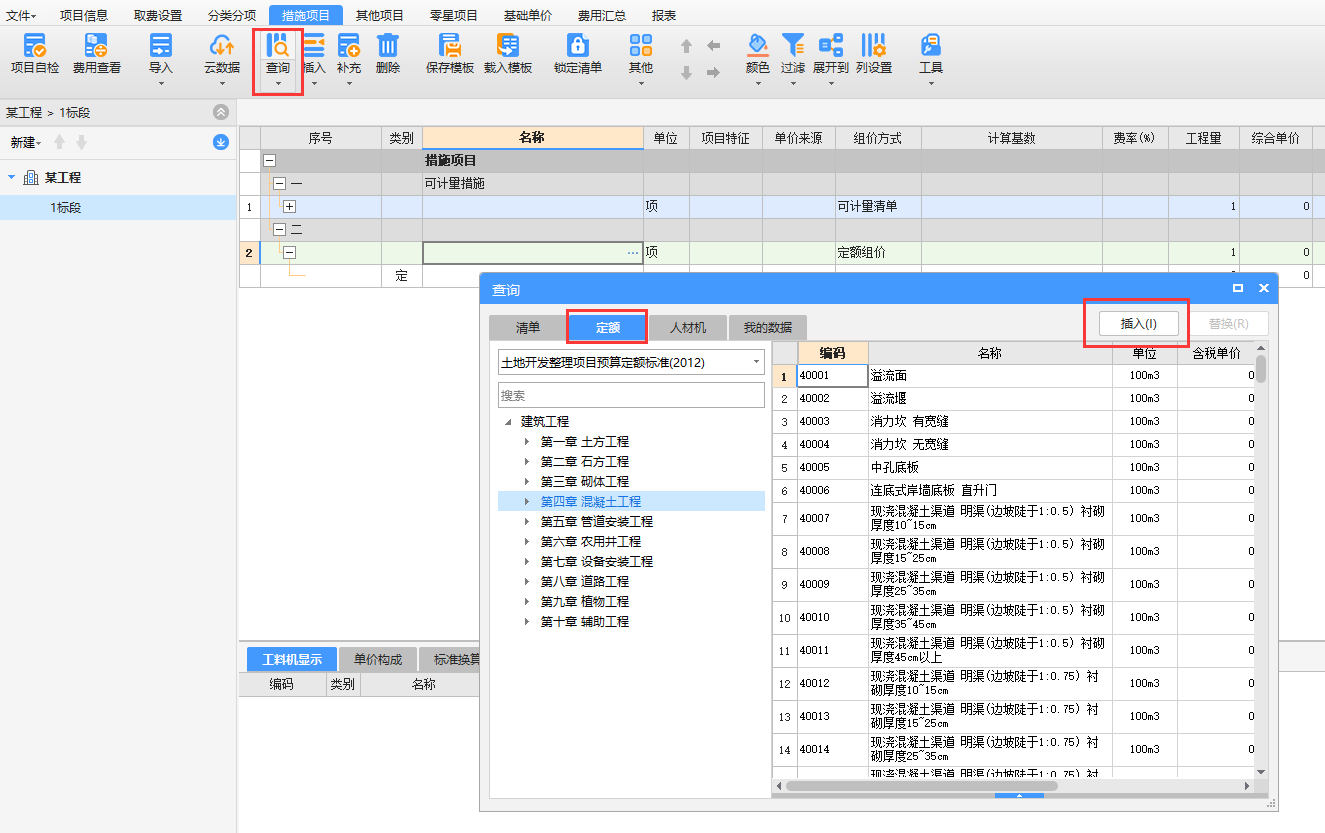The height and width of the screenshot is (833, 1325).
Task: Click the 搜索 search input field
Action: (x=631, y=395)
